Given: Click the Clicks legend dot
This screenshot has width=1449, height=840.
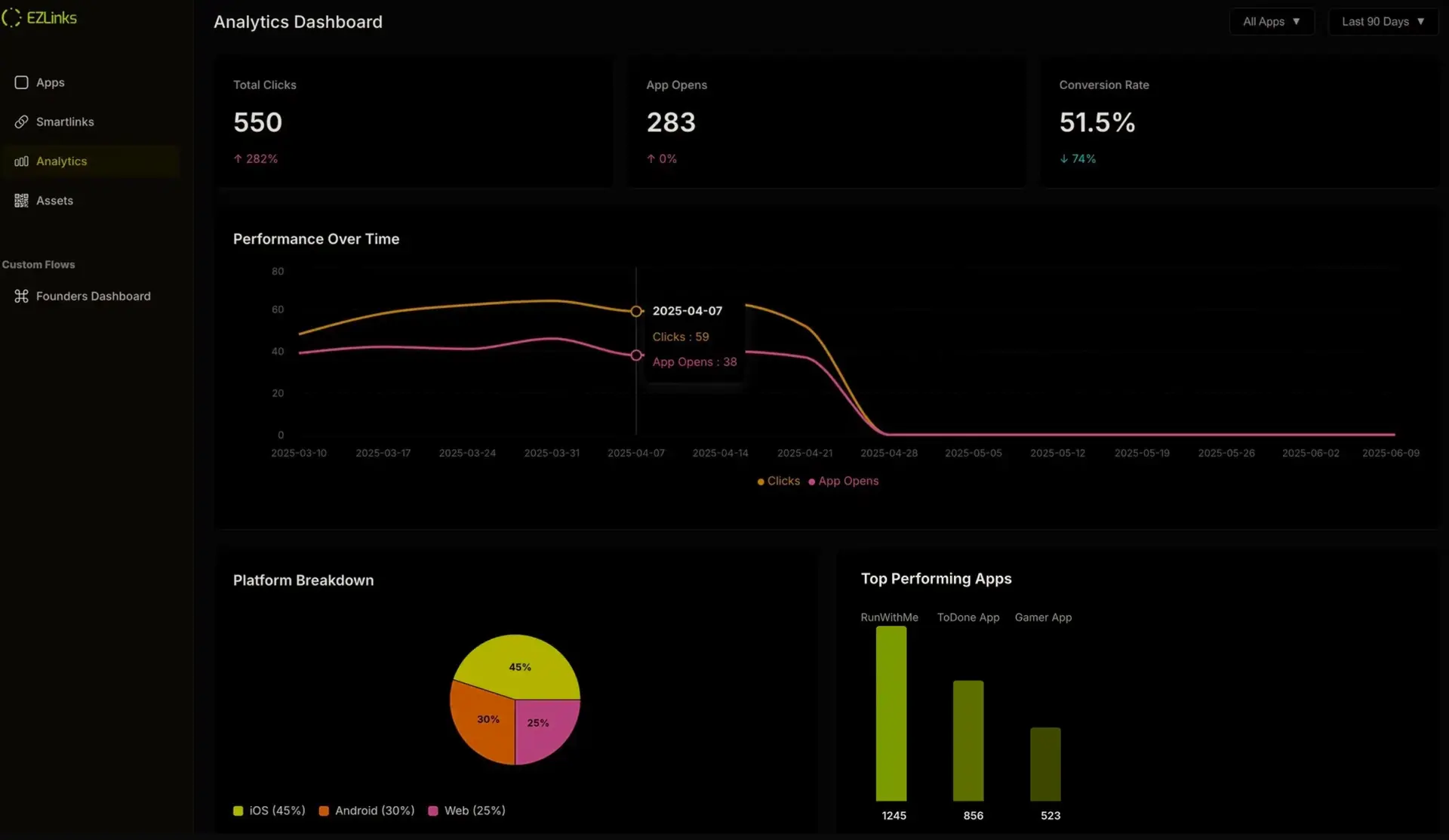Looking at the screenshot, I should 761,482.
